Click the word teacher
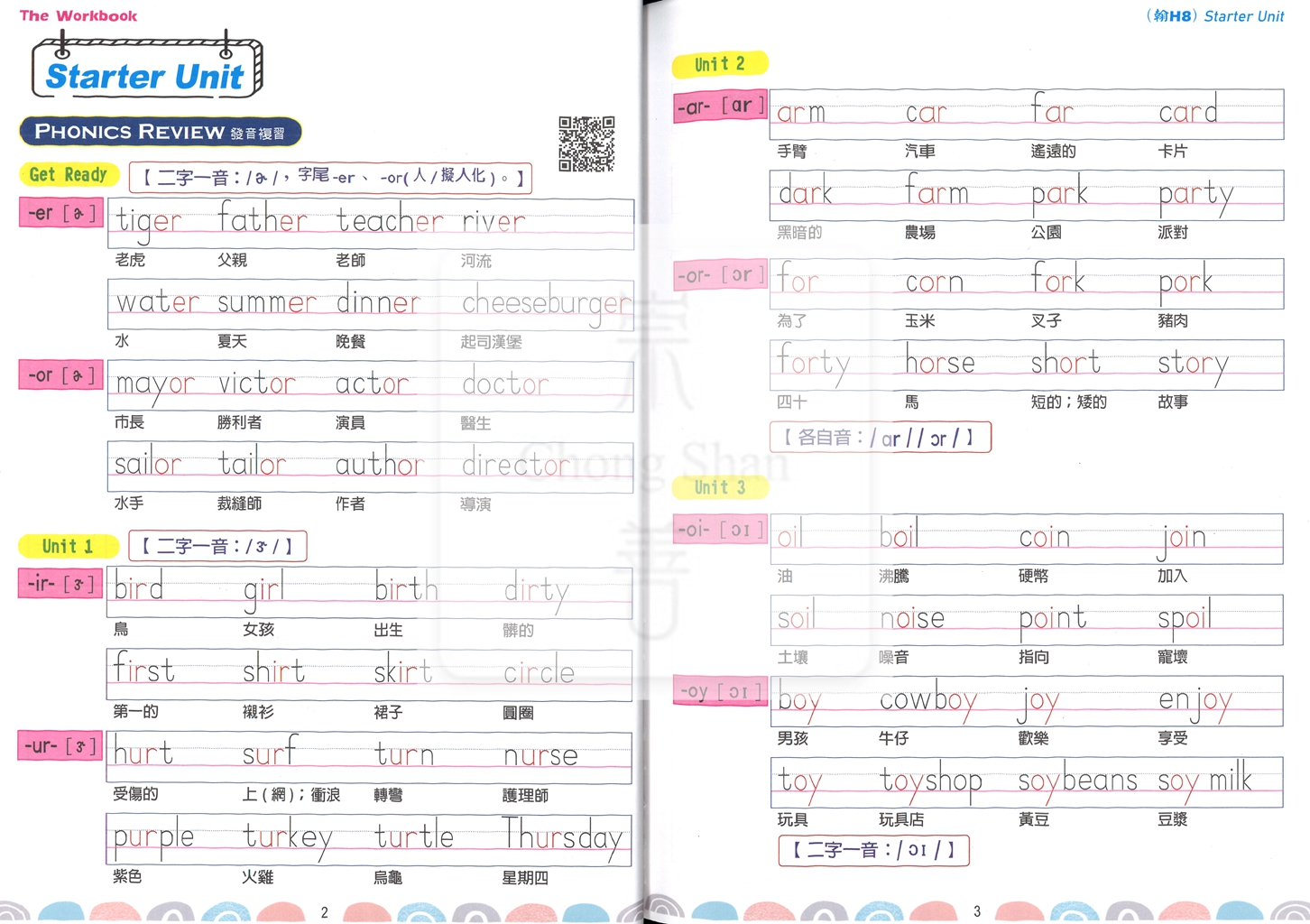The width and height of the screenshot is (1310, 924). (390, 218)
